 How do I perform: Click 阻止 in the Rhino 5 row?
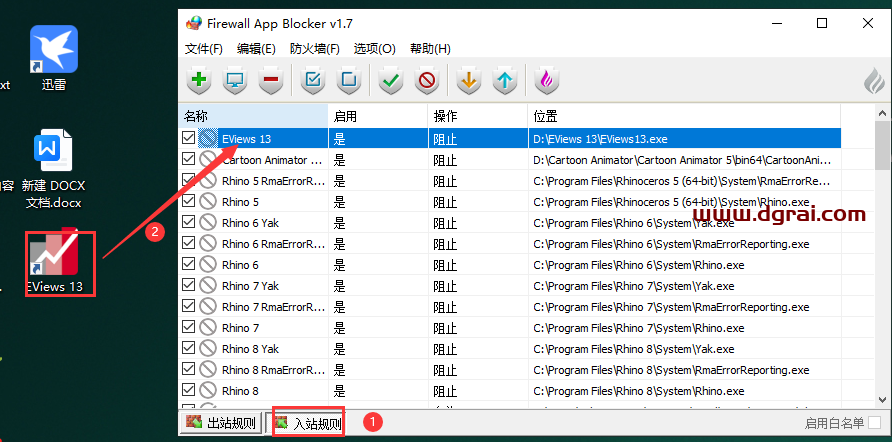[445, 202]
